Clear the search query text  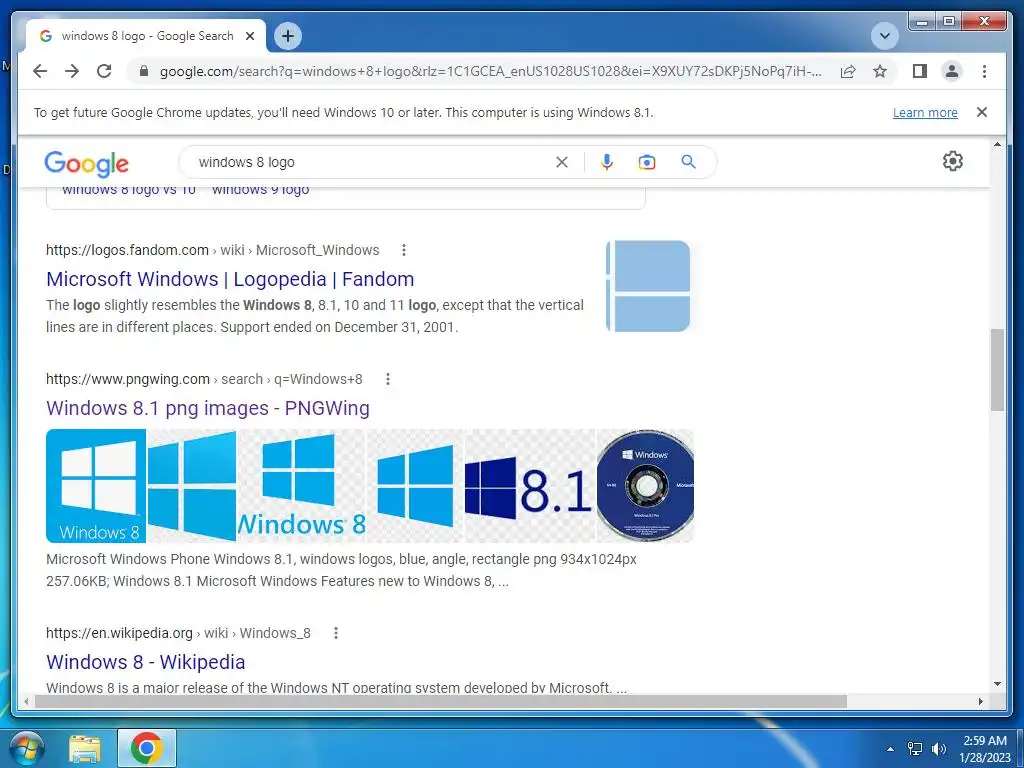pyautogui.click(x=562, y=162)
